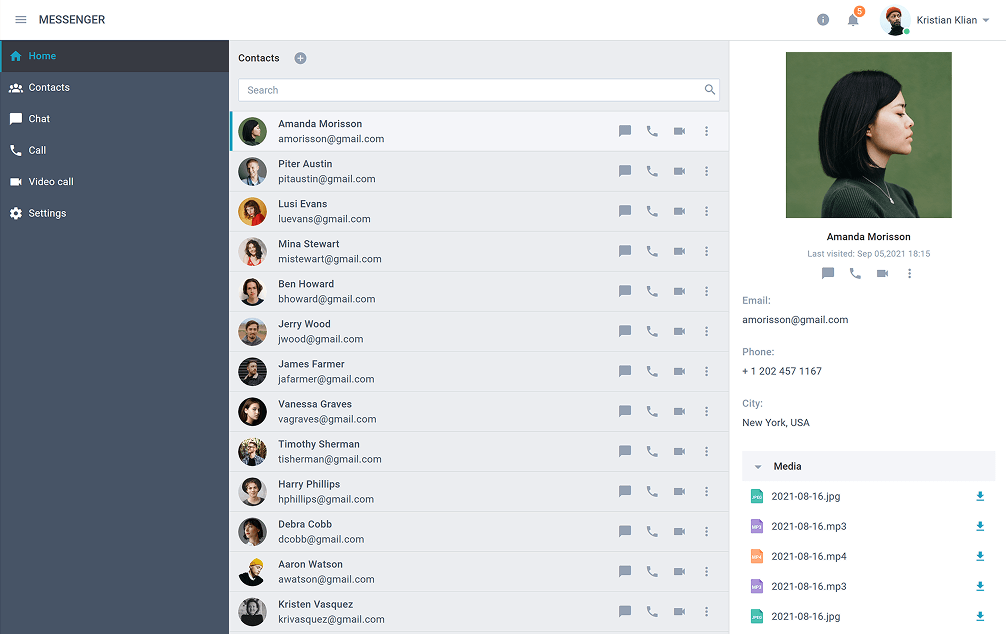
Task: Click Amanda Morisson's large profile photo
Action: 869,135
